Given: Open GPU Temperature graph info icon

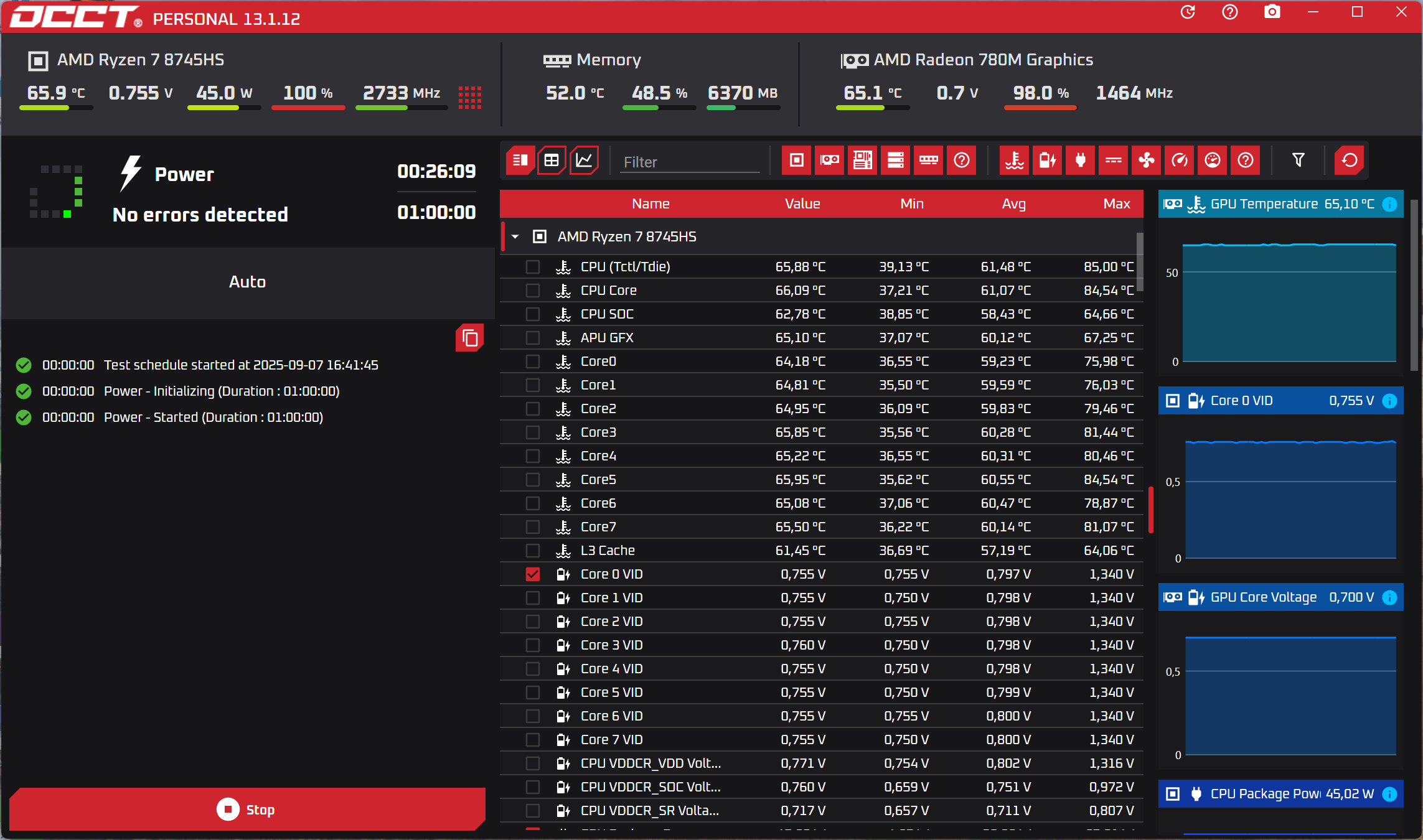Looking at the screenshot, I should [1389, 204].
